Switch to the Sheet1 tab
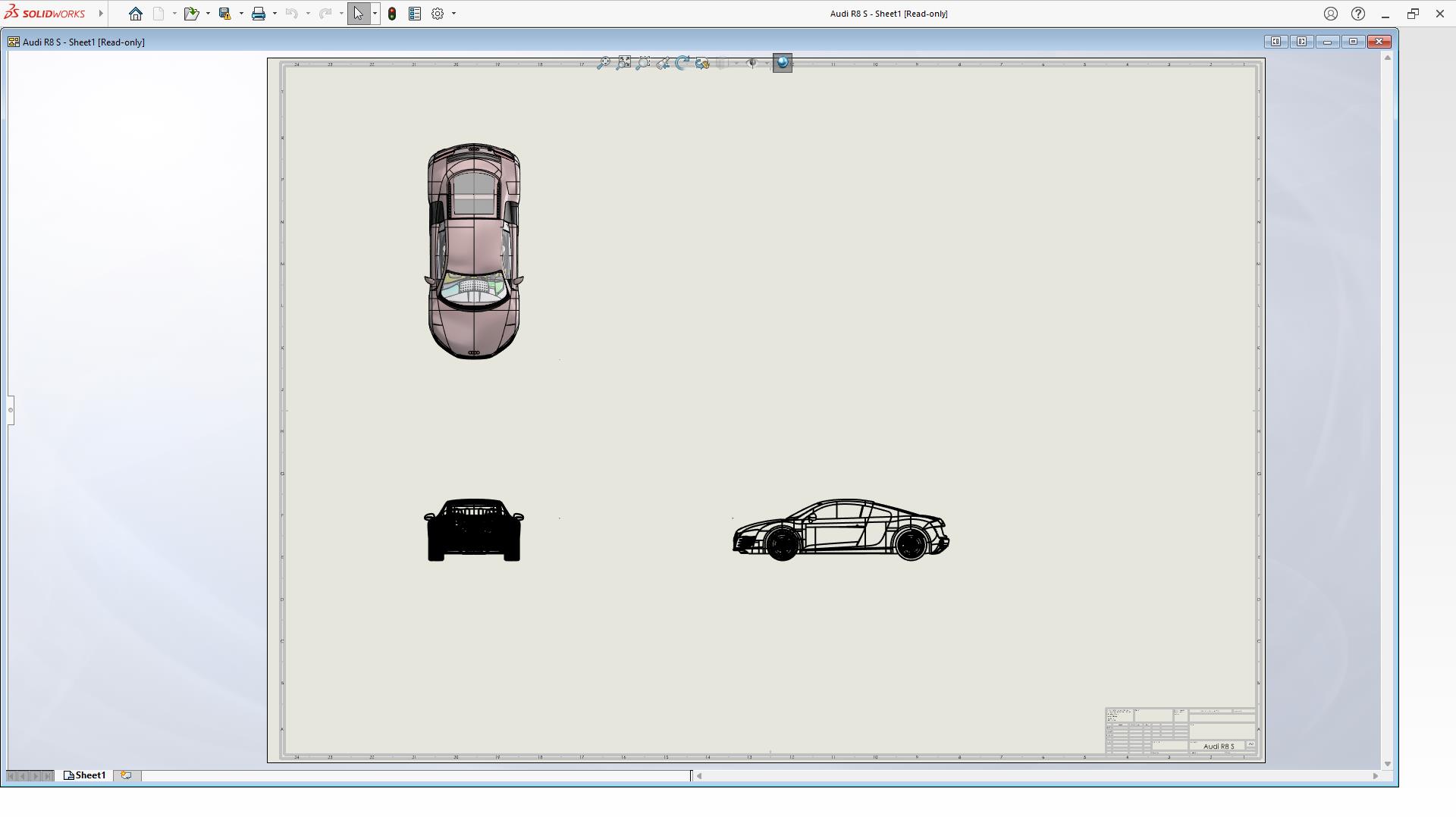 [x=85, y=775]
